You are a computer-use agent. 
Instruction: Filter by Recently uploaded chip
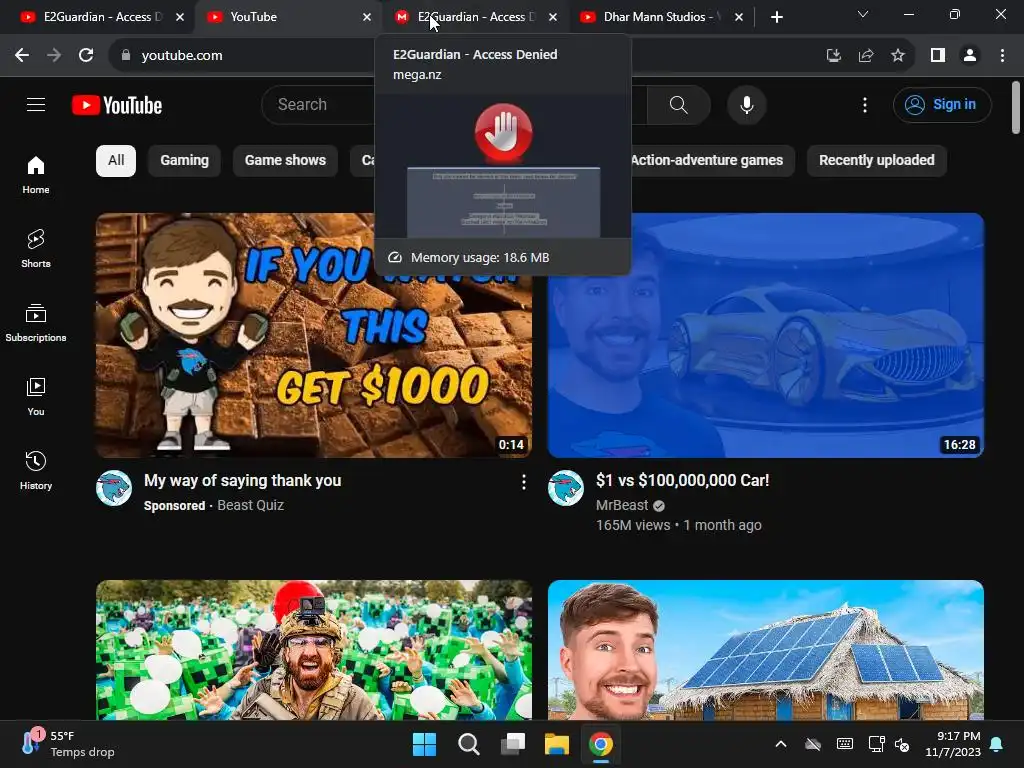tap(876, 161)
